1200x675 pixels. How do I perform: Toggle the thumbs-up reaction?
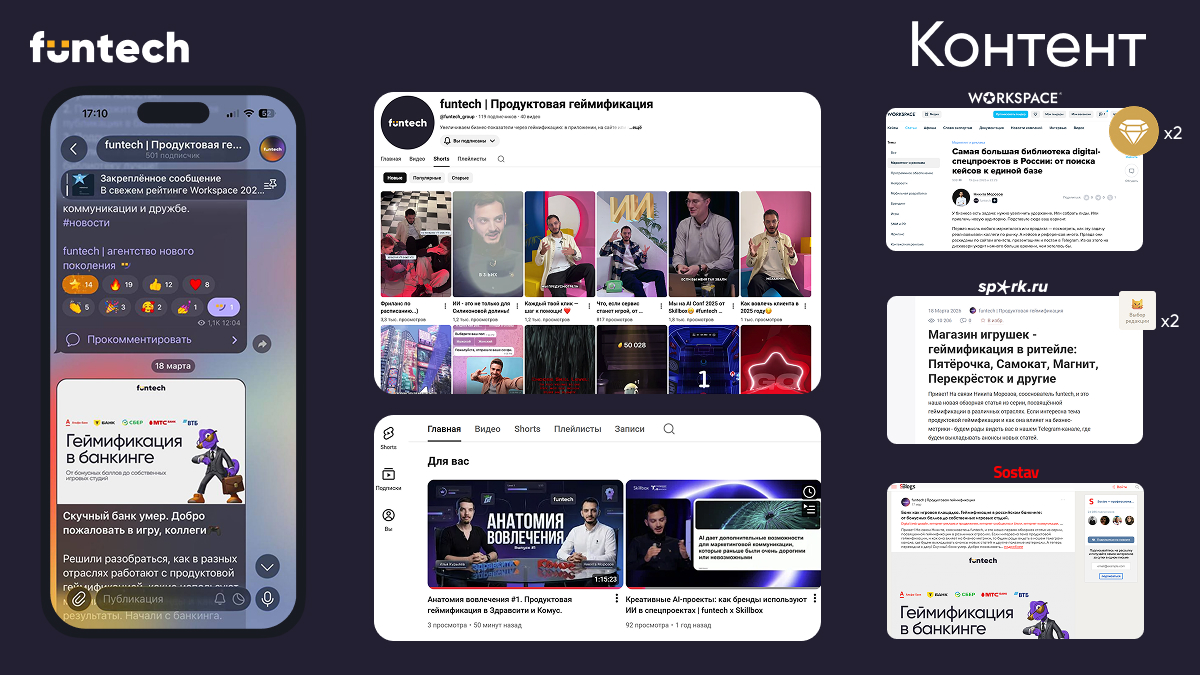pyautogui.click(x=160, y=285)
